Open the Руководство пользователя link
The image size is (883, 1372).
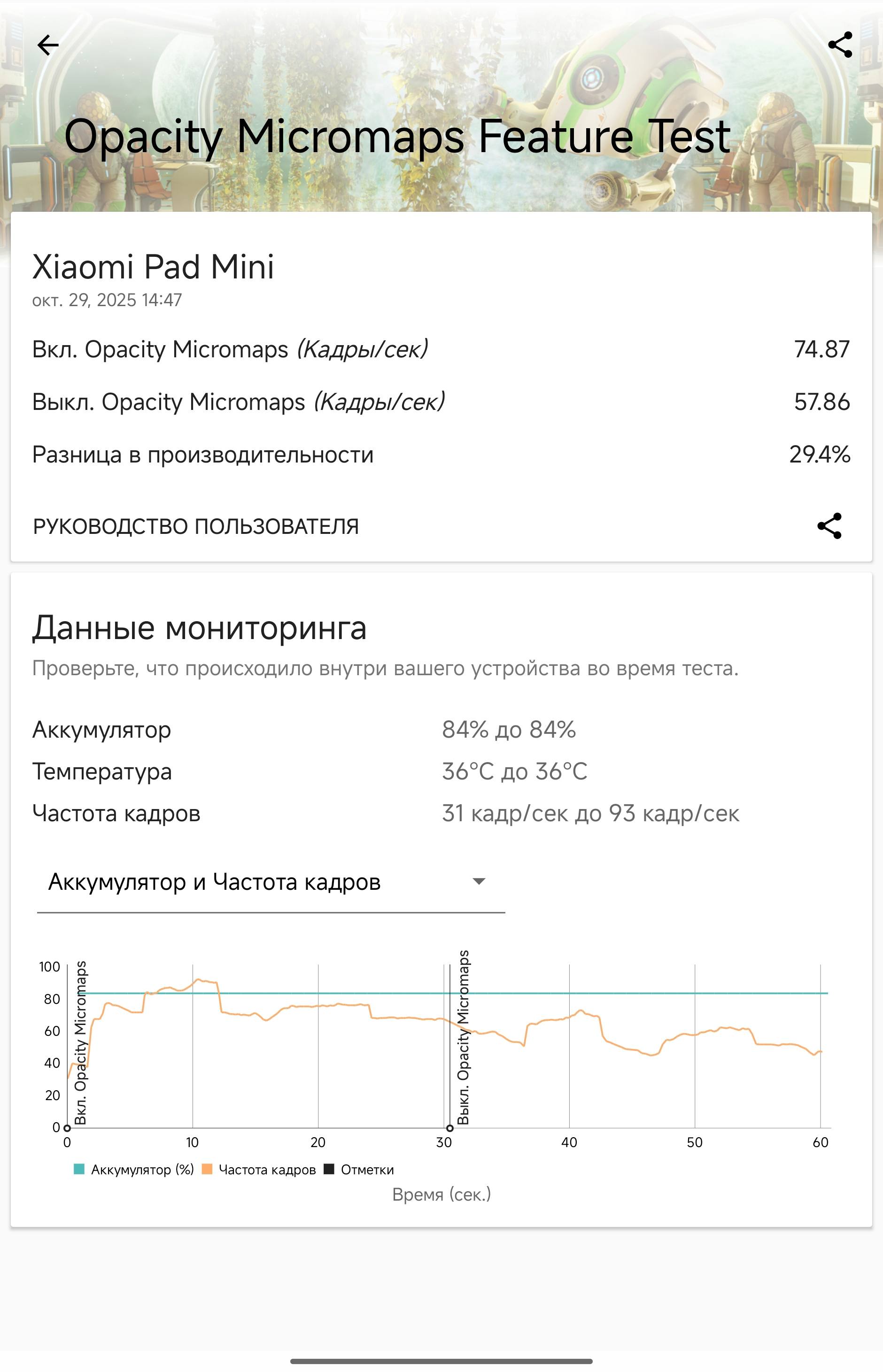point(195,527)
